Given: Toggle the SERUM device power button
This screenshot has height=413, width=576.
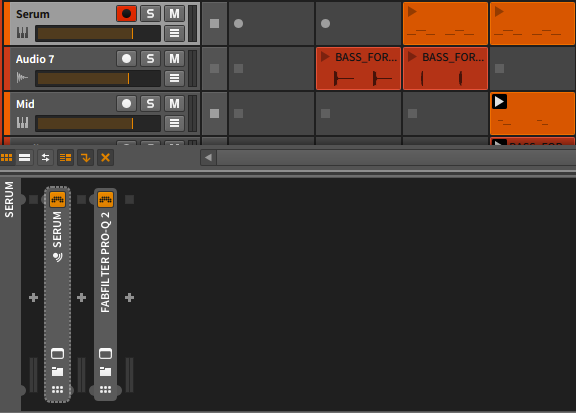Looking at the screenshot, I should [57, 200].
